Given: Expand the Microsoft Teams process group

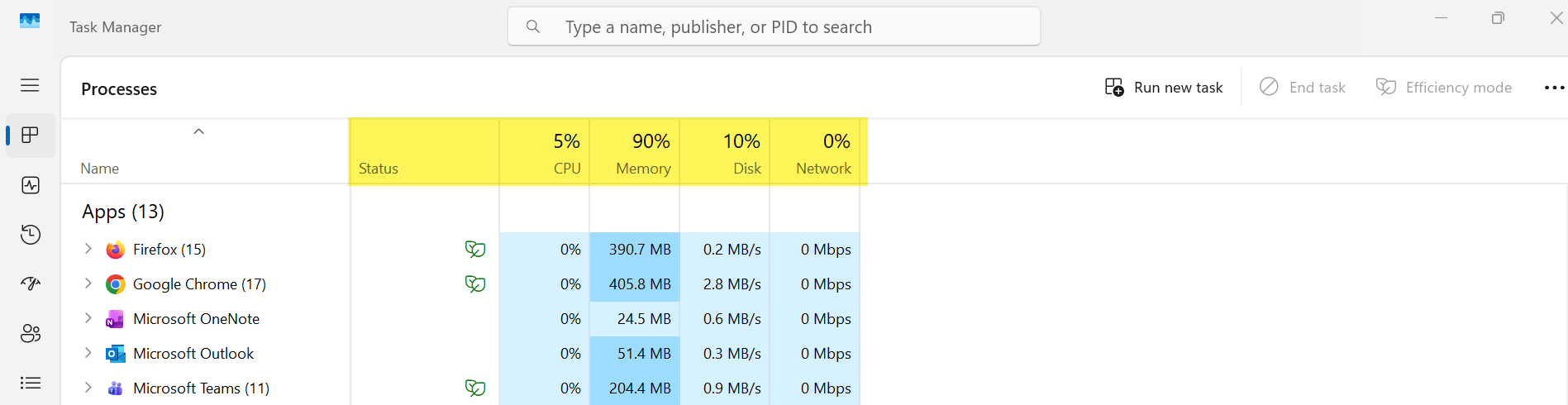Looking at the screenshot, I should coord(88,388).
